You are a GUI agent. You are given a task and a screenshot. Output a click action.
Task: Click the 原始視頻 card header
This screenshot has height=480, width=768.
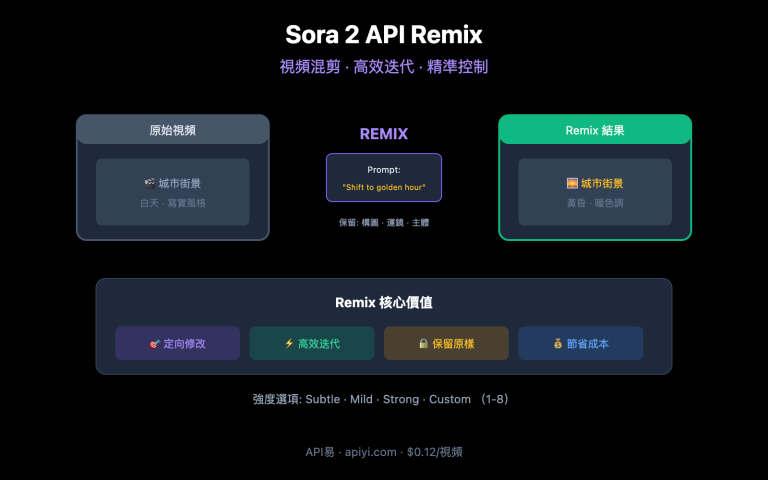click(x=173, y=130)
